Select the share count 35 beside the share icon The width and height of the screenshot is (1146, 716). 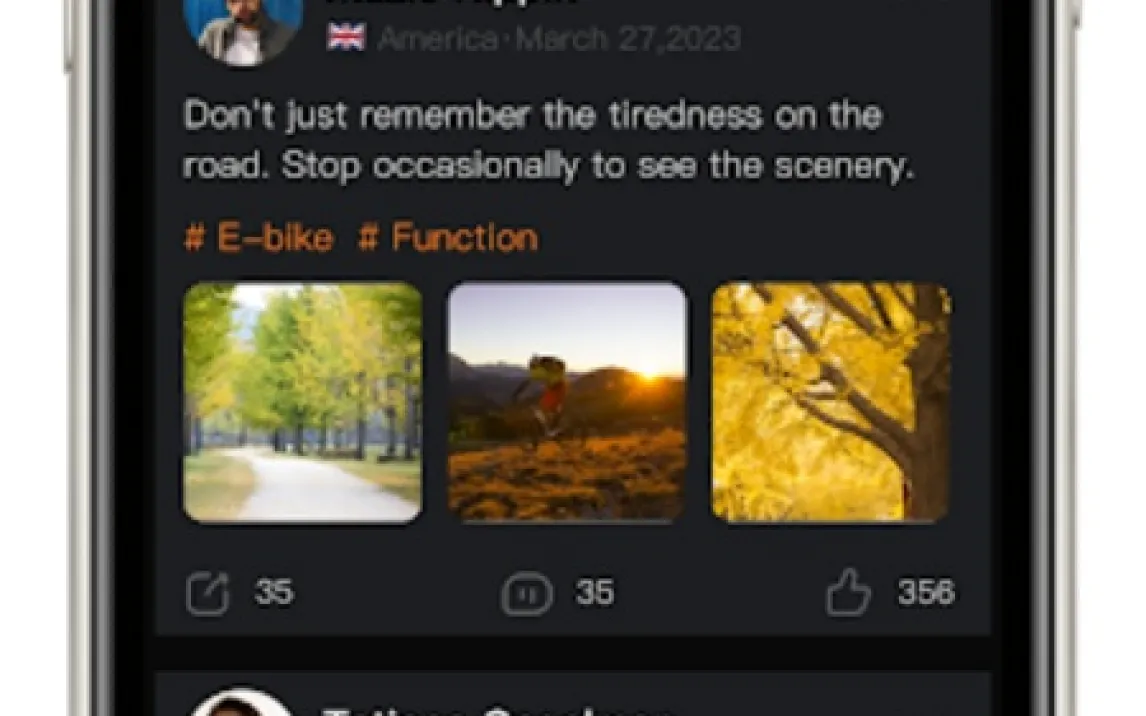click(274, 593)
